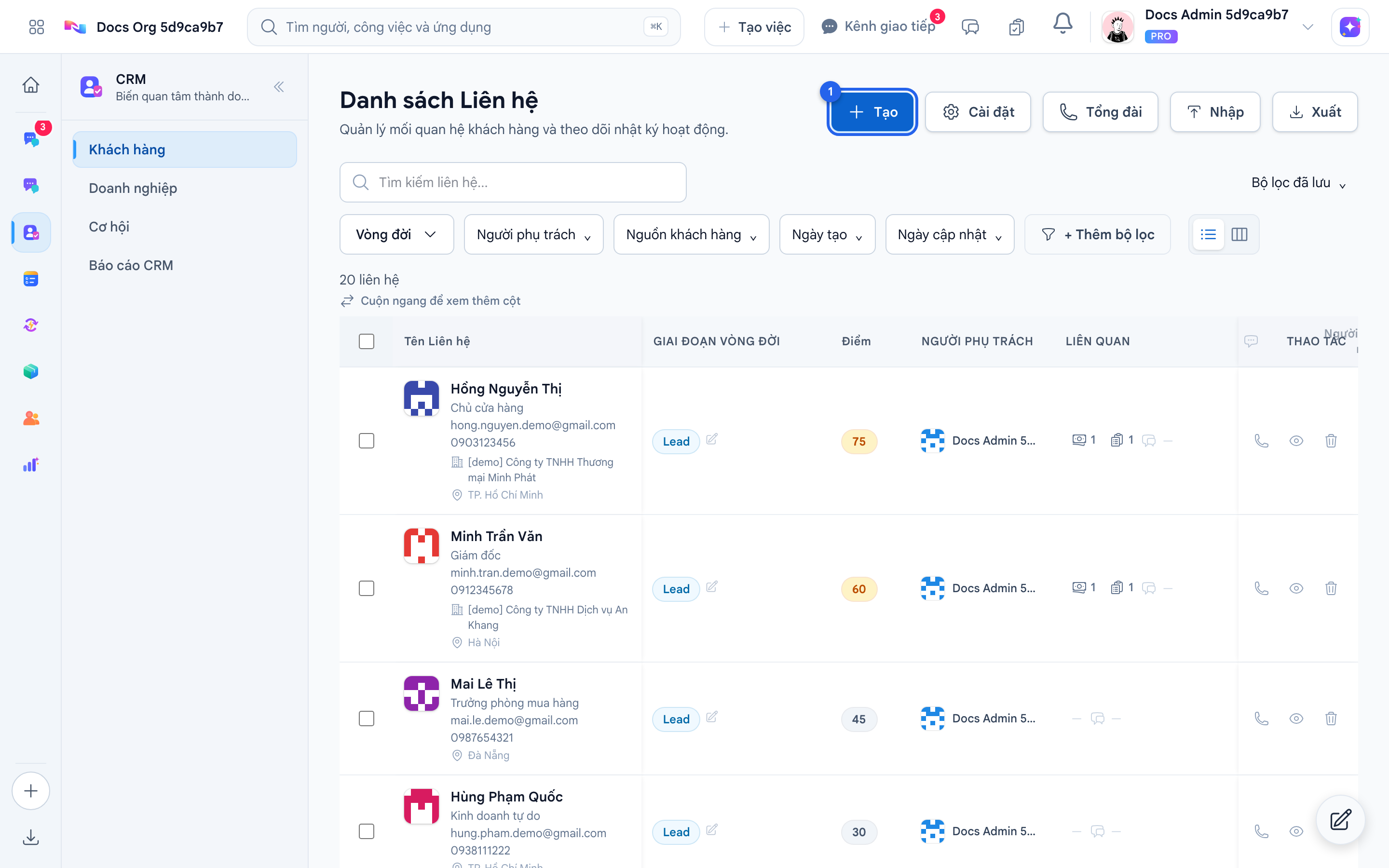Image resolution: width=1389 pixels, height=868 pixels.
Task: Open the home icon in sidebar
Action: point(31,85)
